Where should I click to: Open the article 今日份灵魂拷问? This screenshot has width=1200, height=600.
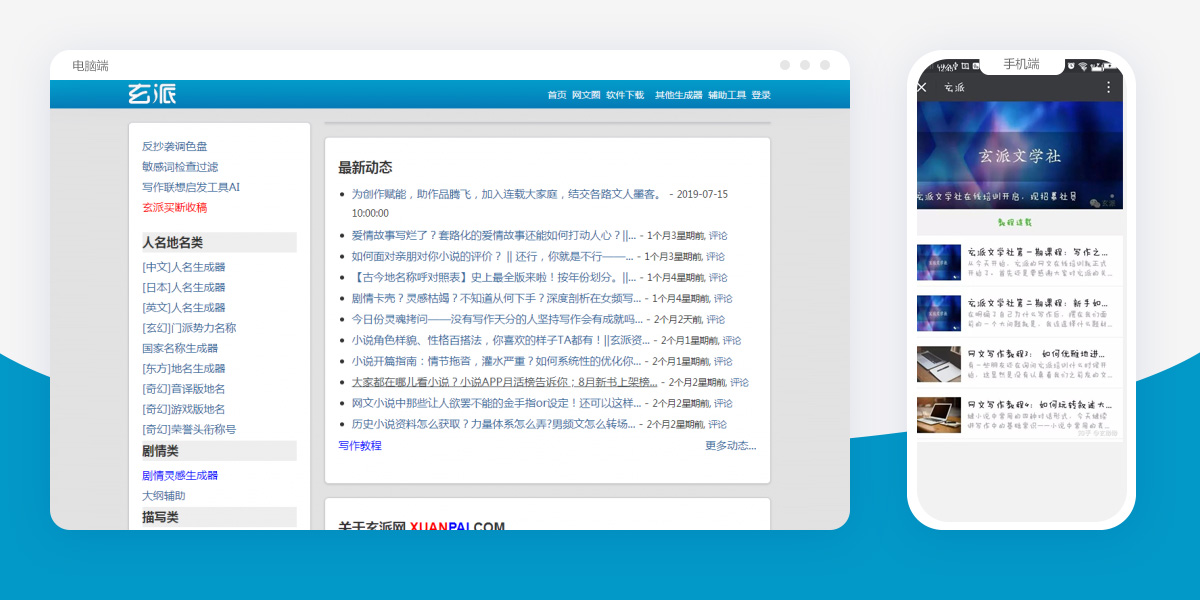(497, 319)
